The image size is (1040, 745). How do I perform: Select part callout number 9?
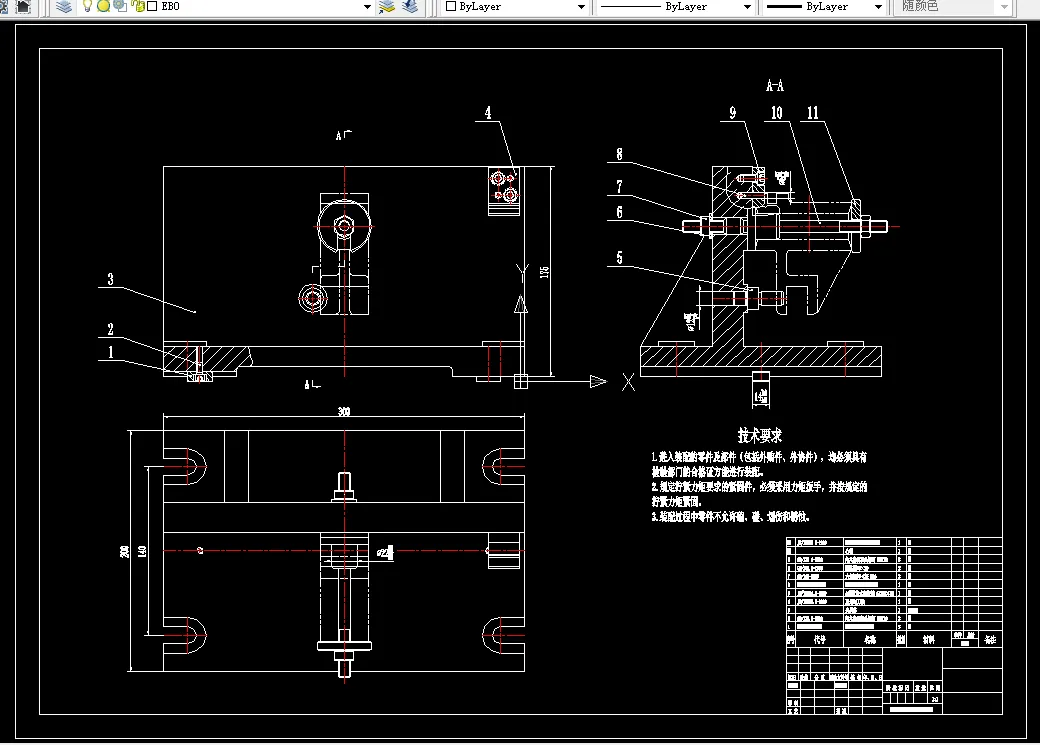[732, 113]
